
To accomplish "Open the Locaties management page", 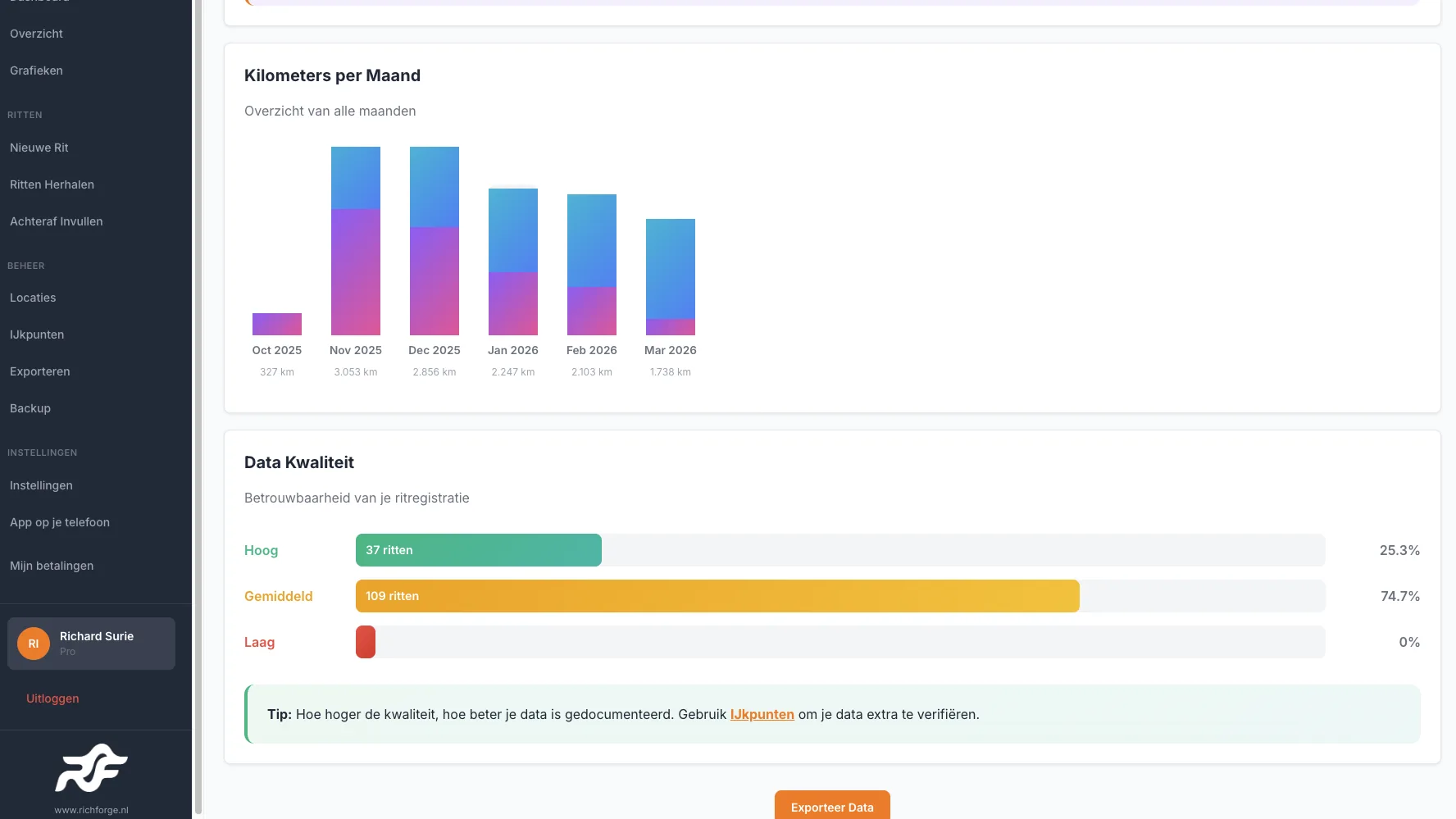I will 33,298.
